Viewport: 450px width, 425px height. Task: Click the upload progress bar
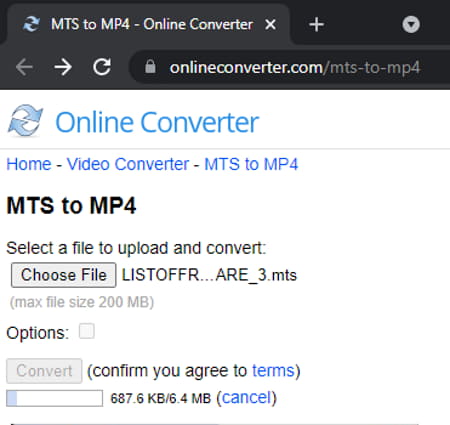[55, 398]
